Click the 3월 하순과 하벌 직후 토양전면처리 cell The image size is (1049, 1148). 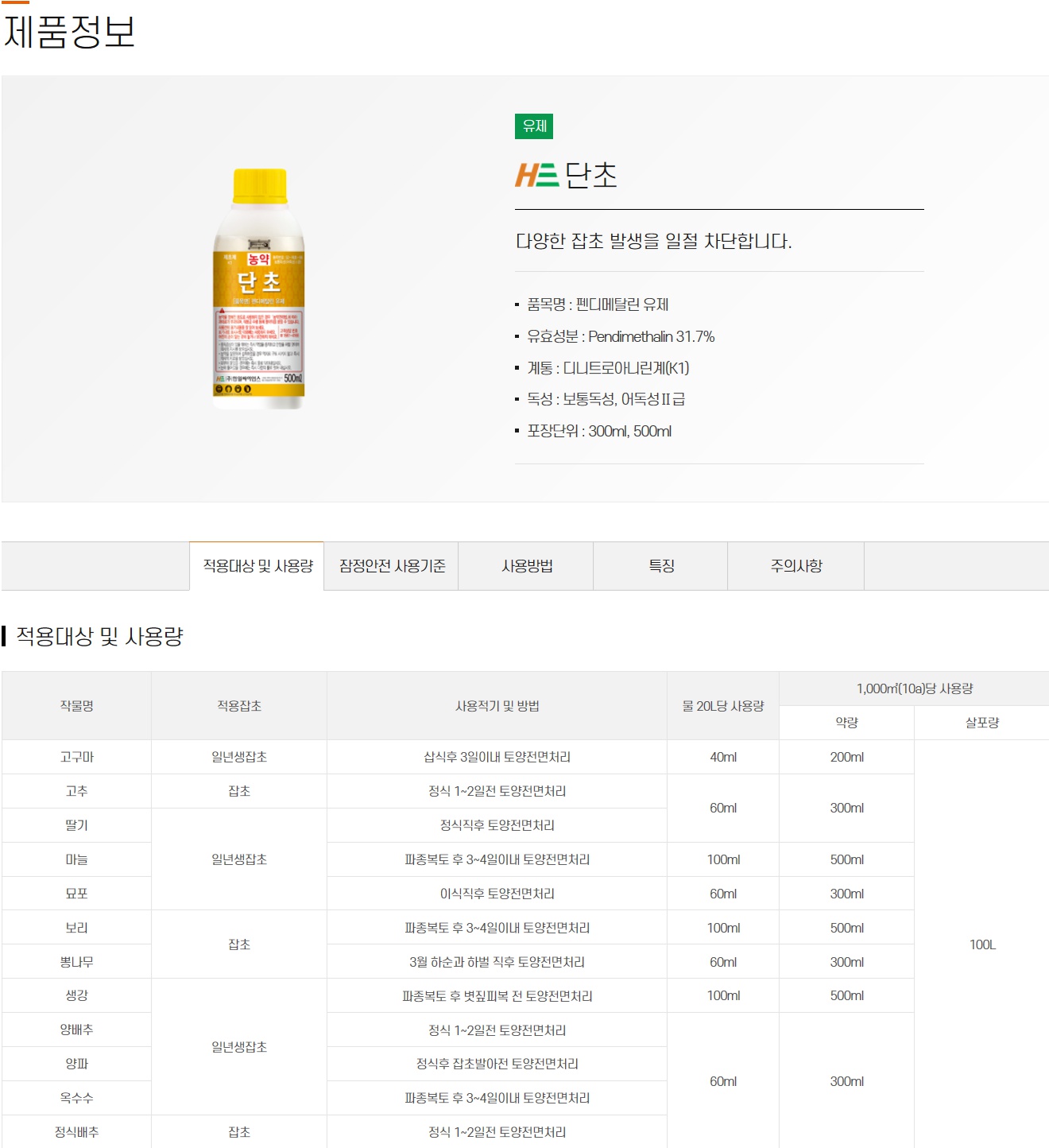[x=497, y=962]
